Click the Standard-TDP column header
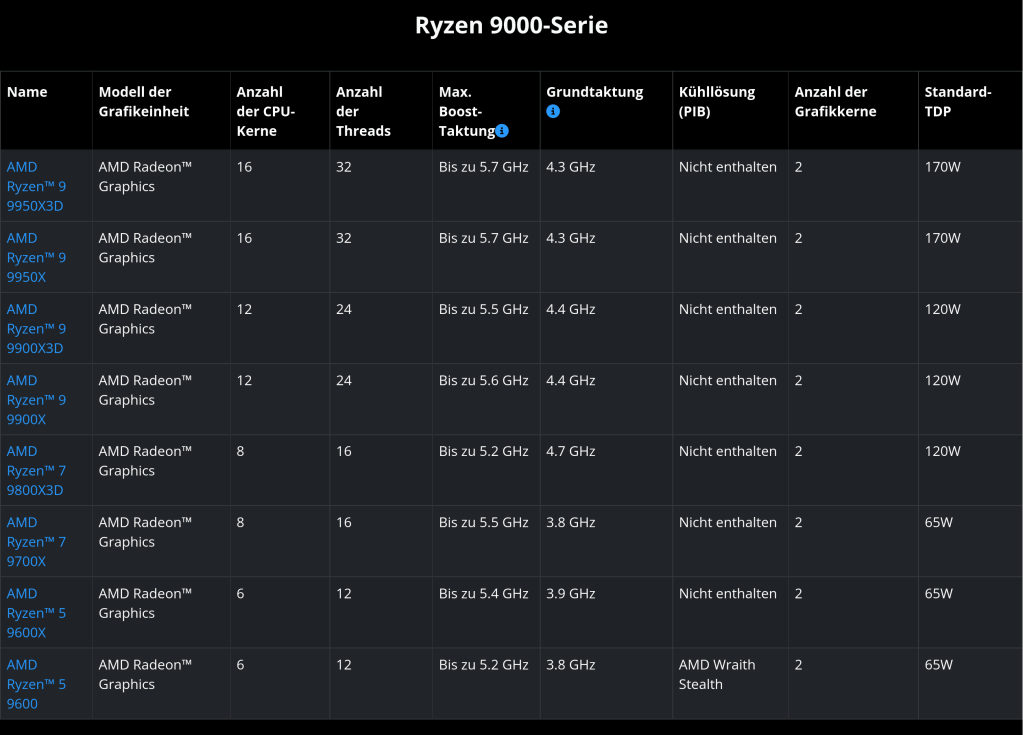The image size is (1023, 735). [x=957, y=101]
